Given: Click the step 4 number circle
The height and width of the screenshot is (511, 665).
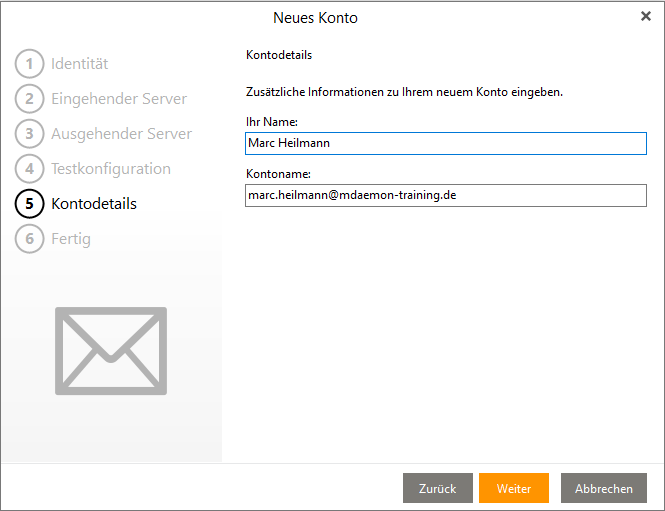Looking at the screenshot, I should (x=30, y=169).
